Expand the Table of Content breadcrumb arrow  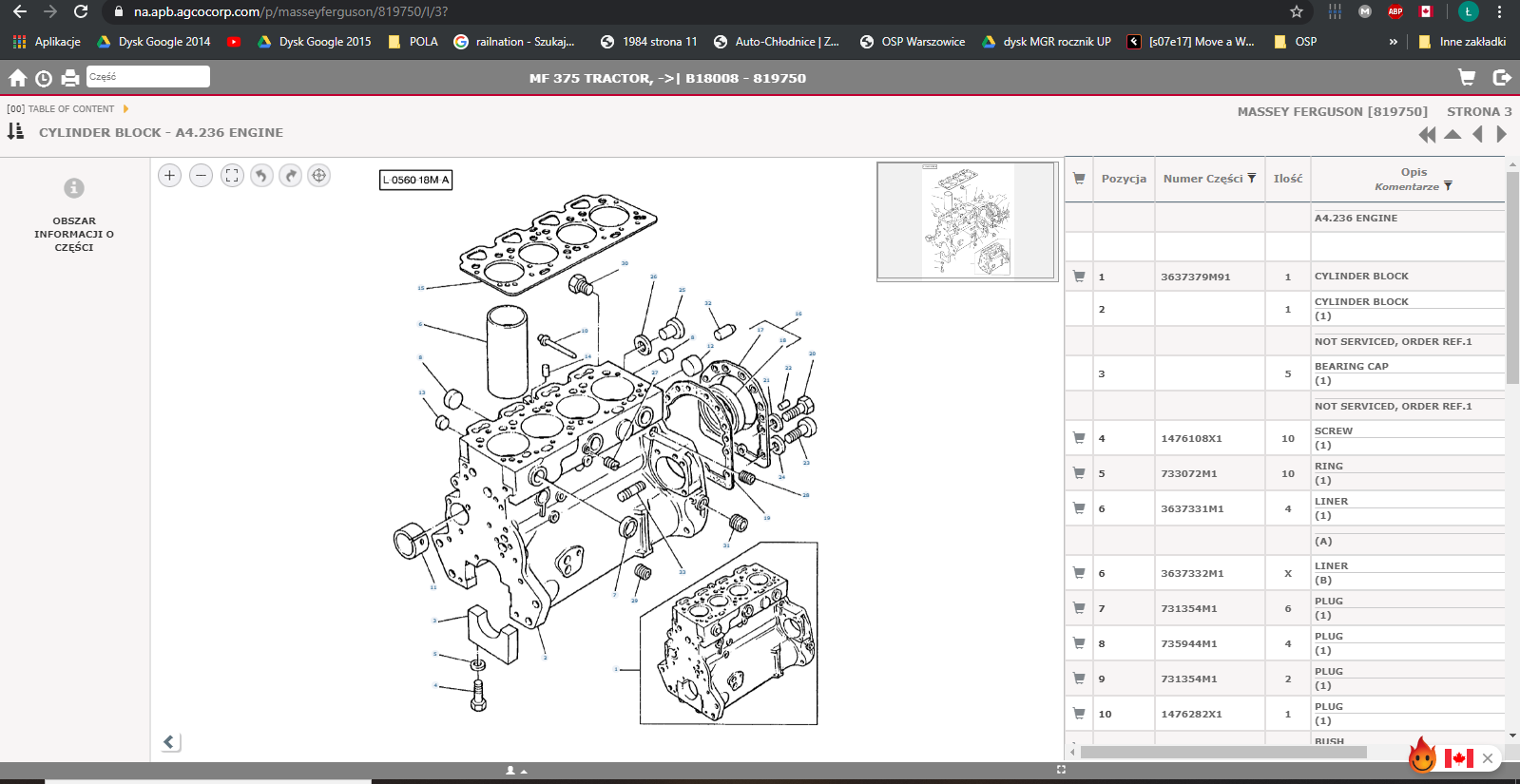pos(125,109)
